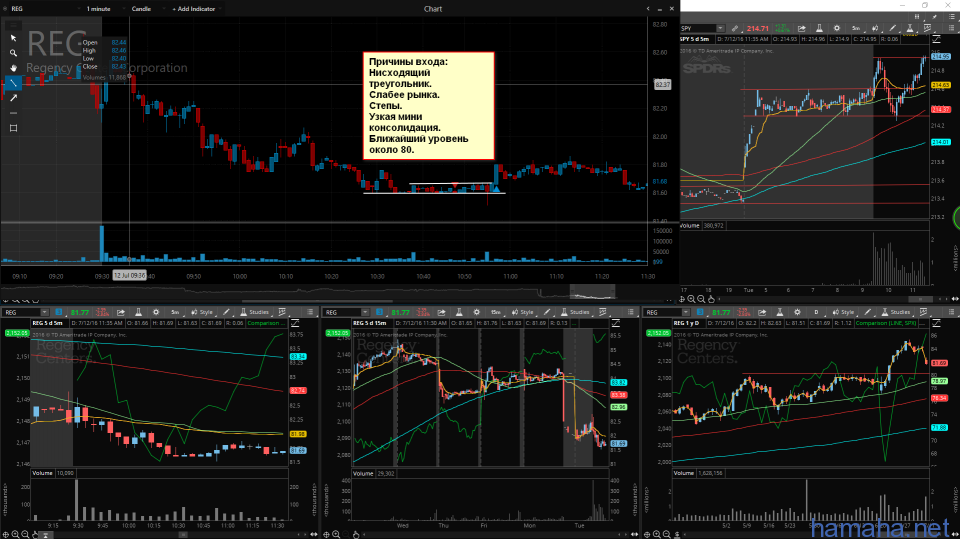The image size is (960, 539).
Task: Activate the trend line drawing tool
Action: point(13,82)
